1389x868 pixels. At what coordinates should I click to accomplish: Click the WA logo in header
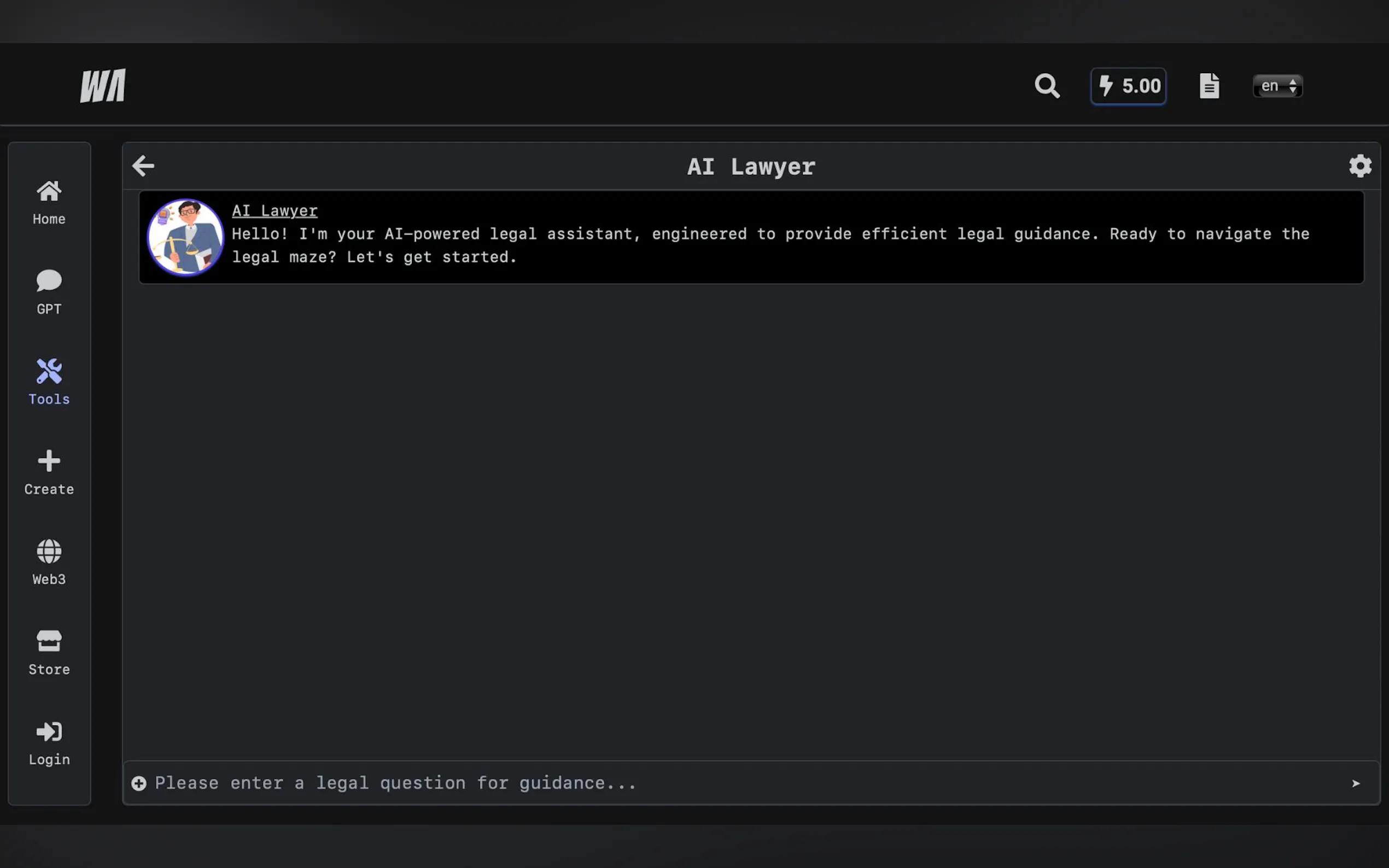point(103,86)
